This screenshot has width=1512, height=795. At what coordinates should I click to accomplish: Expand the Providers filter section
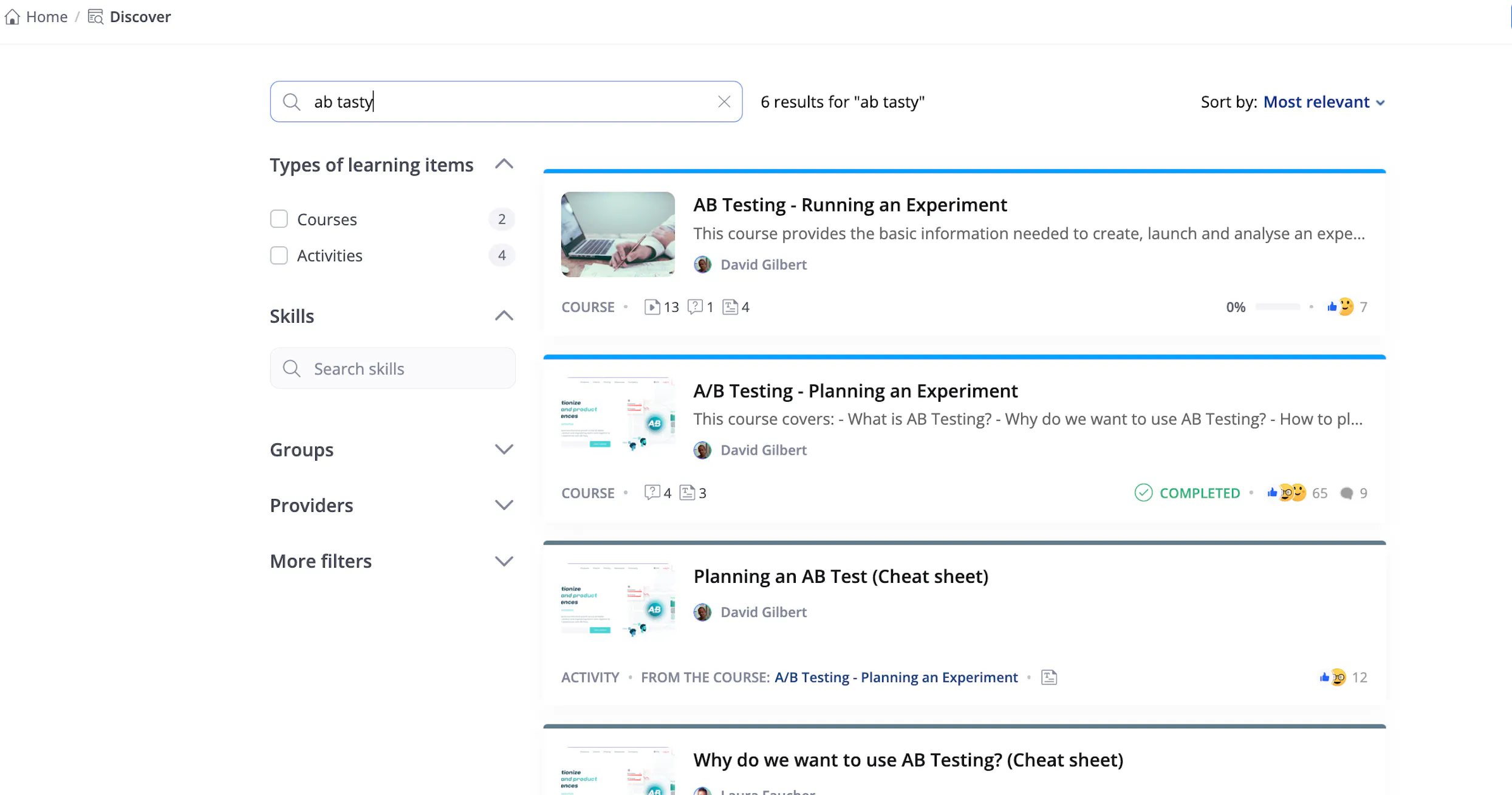(x=504, y=505)
